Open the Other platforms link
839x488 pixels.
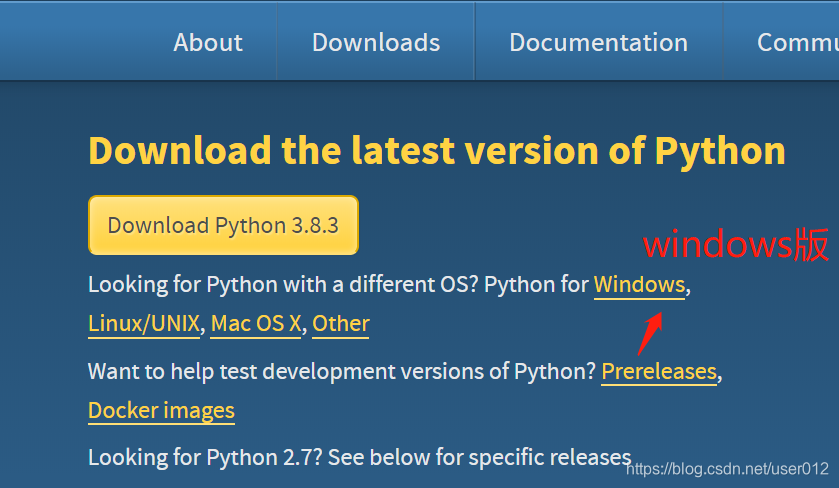[x=341, y=324]
